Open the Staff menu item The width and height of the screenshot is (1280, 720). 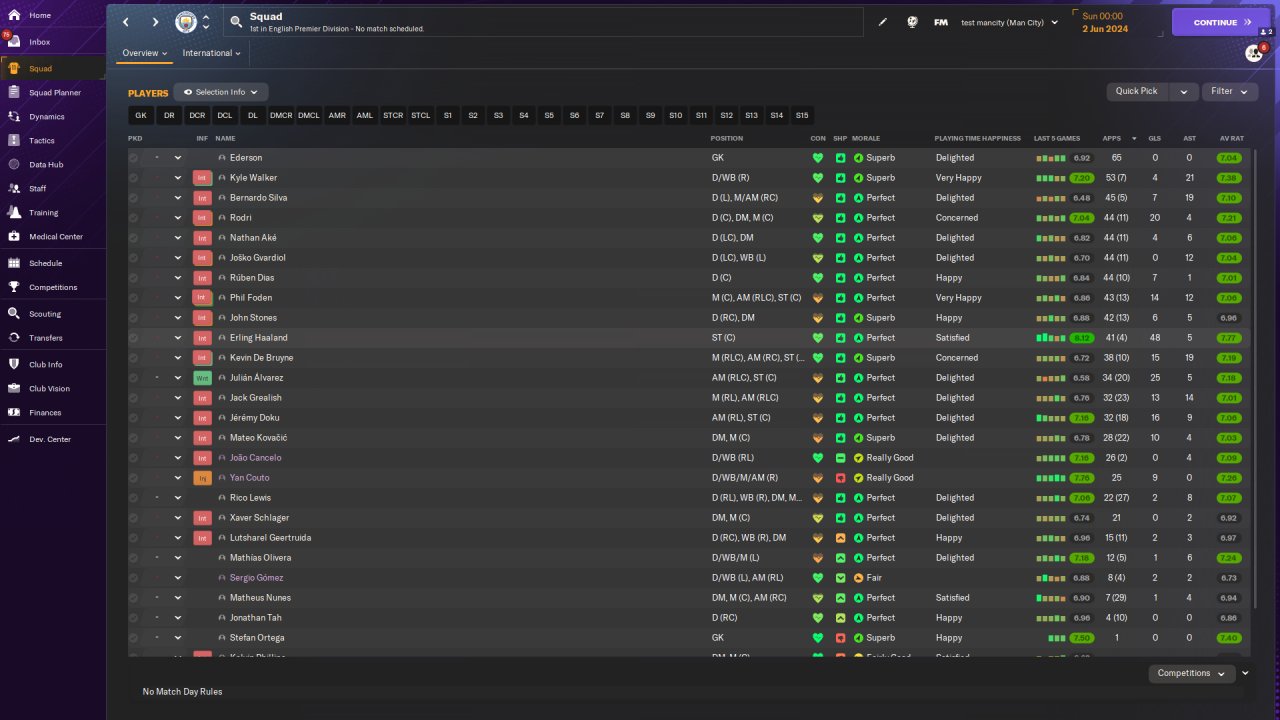point(38,188)
